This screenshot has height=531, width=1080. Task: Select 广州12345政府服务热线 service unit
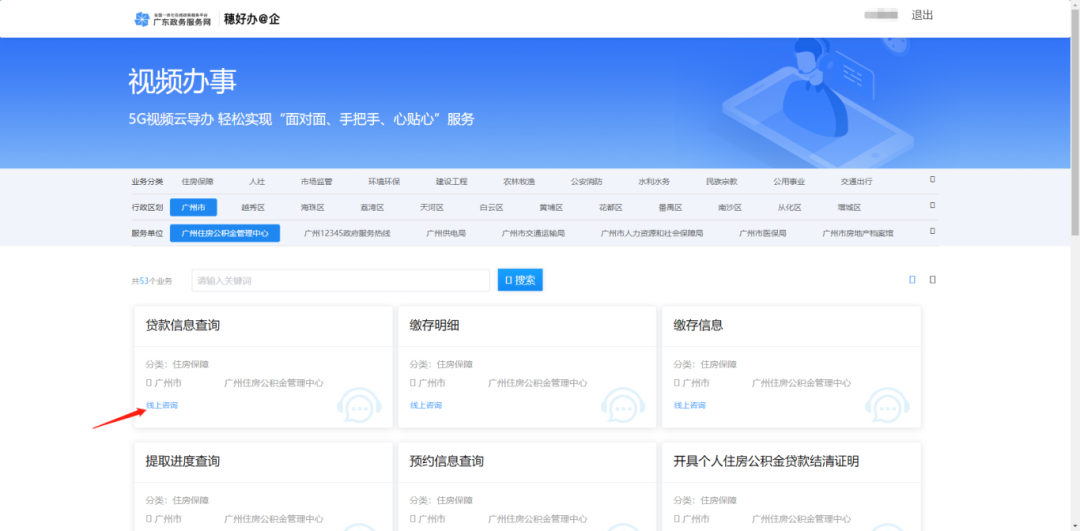(347, 233)
